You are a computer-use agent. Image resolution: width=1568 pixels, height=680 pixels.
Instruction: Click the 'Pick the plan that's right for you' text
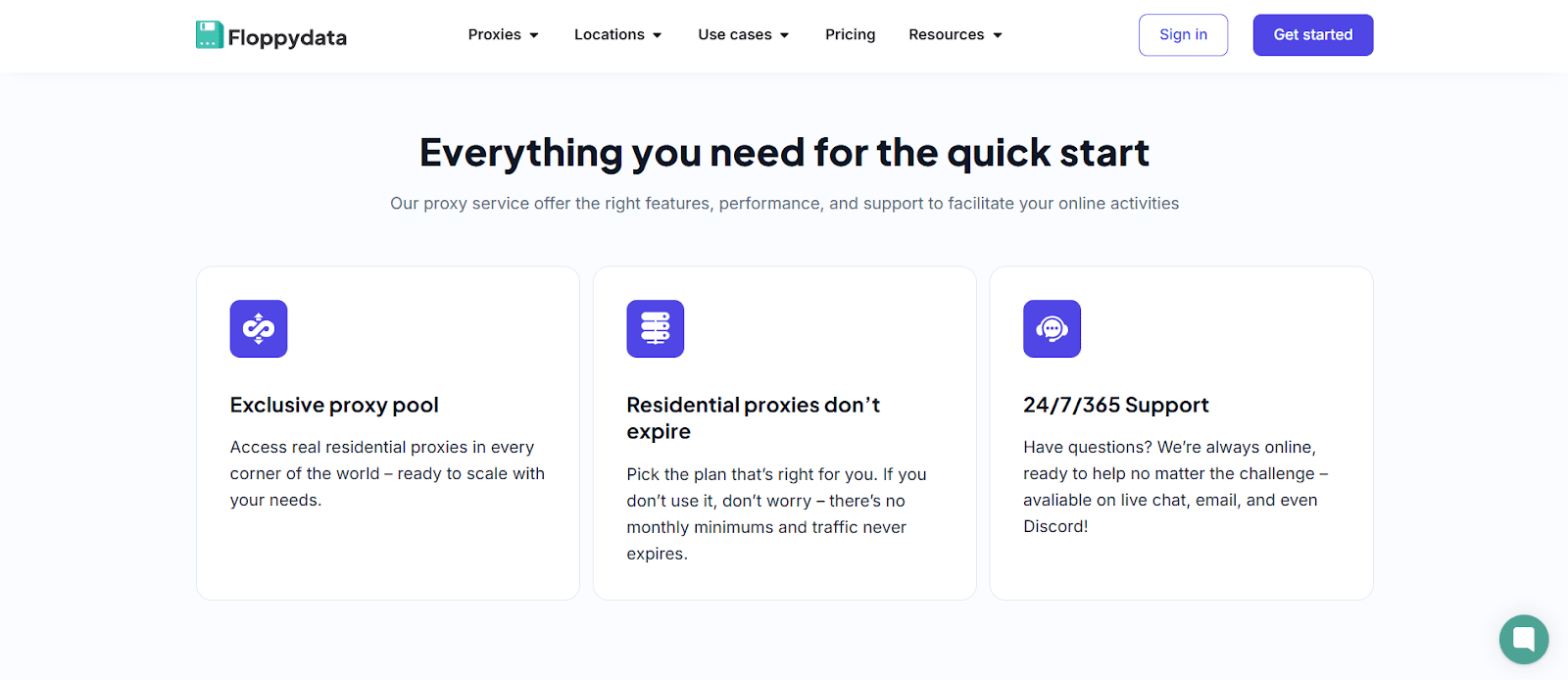tap(776, 513)
